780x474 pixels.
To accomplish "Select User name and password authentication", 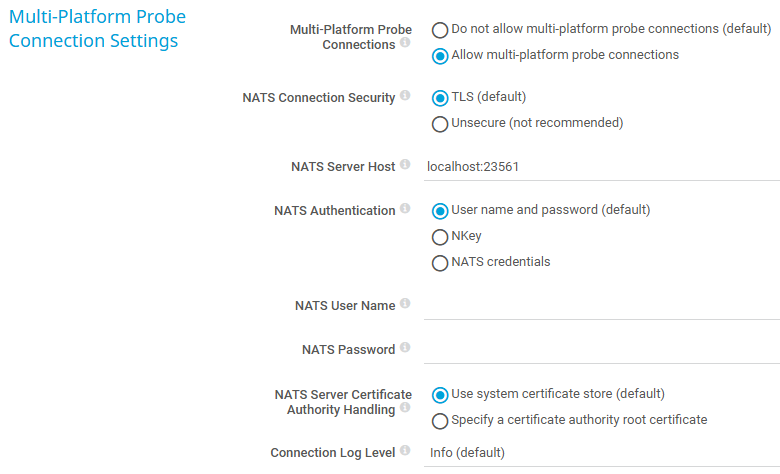I will 440,211.
